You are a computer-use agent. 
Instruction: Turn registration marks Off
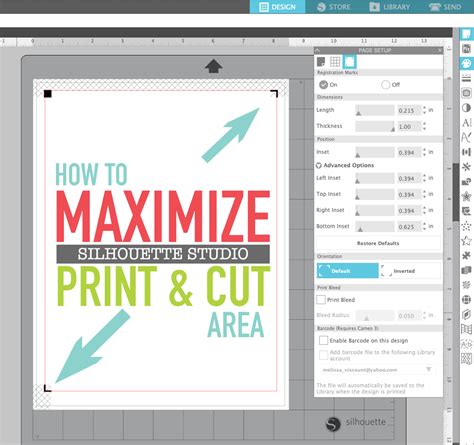(x=385, y=85)
